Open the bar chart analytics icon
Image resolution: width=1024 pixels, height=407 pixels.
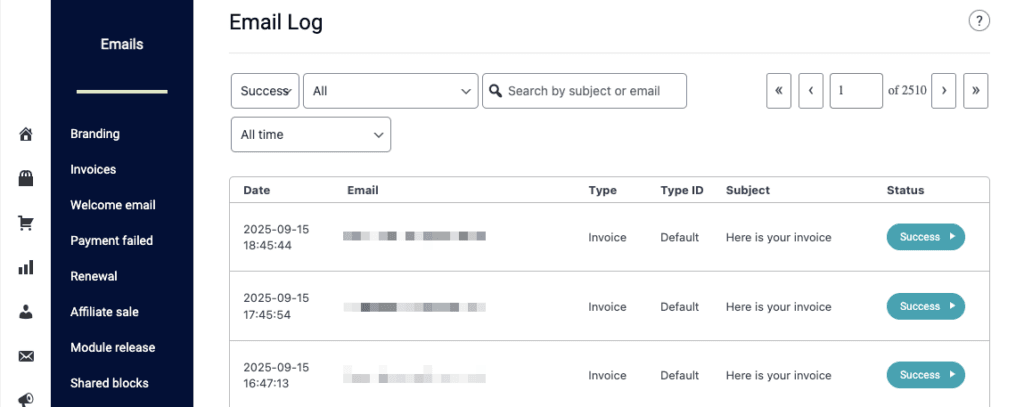coord(26,267)
